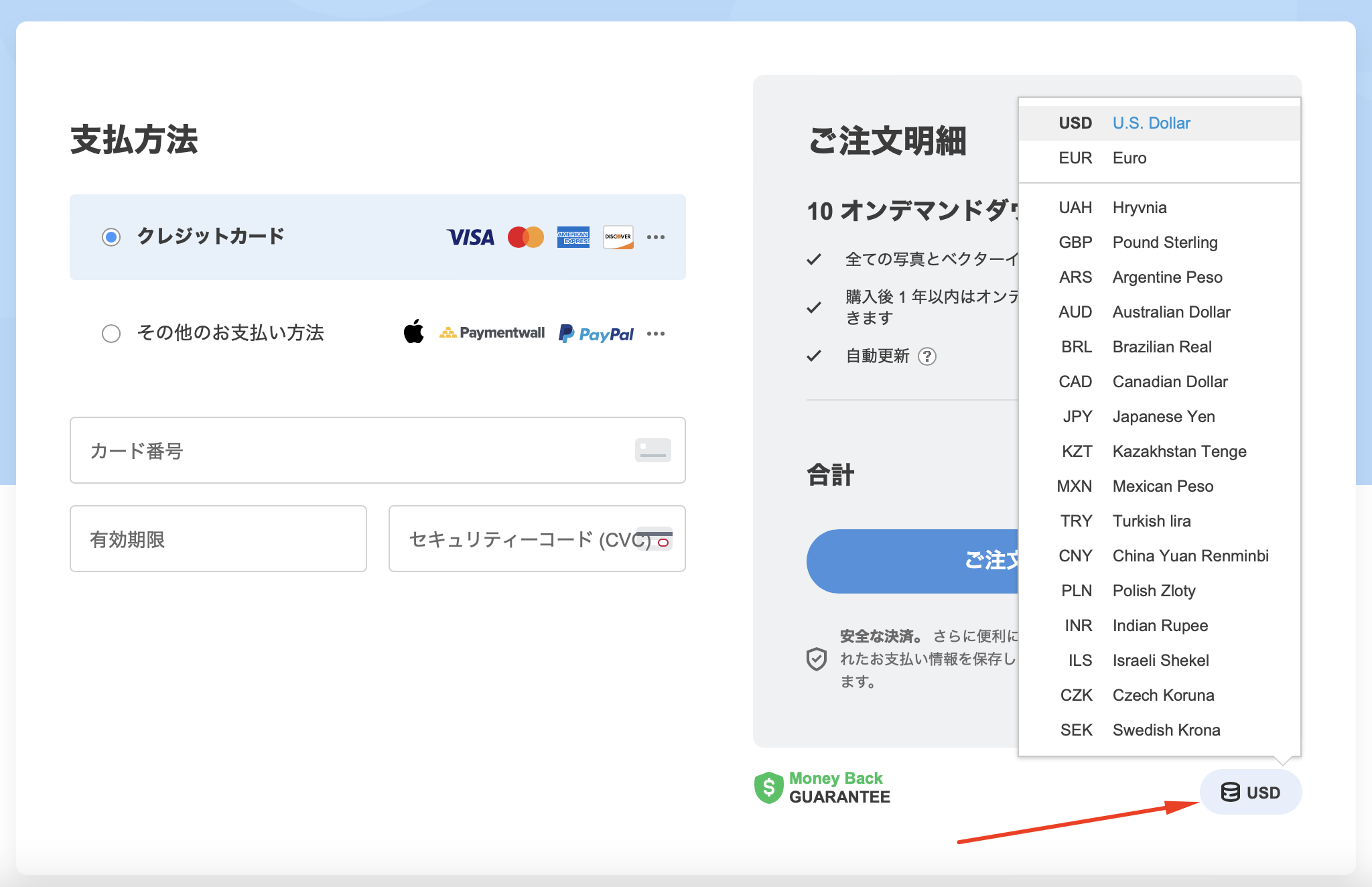The height and width of the screenshot is (887, 1372).
Task: Open the 自動更新 help tooltip icon
Action: (x=927, y=357)
